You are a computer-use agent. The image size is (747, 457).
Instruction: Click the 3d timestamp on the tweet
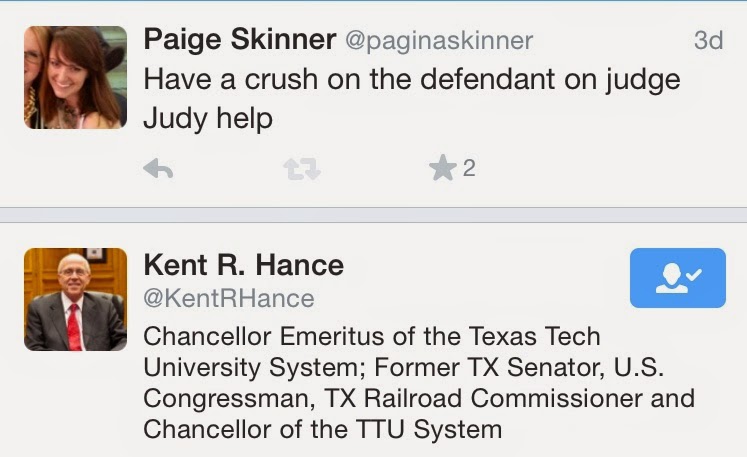point(708,41)
